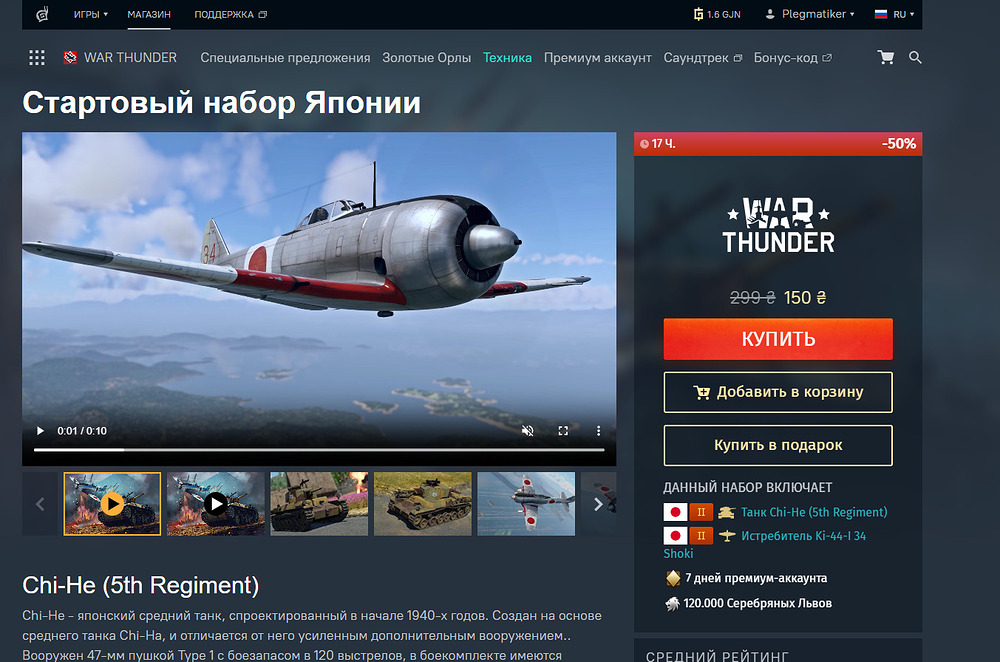This screenshot has width=1000, height=662.
Task: Click the discounted price 150 ₴
Action: [805, 298]
